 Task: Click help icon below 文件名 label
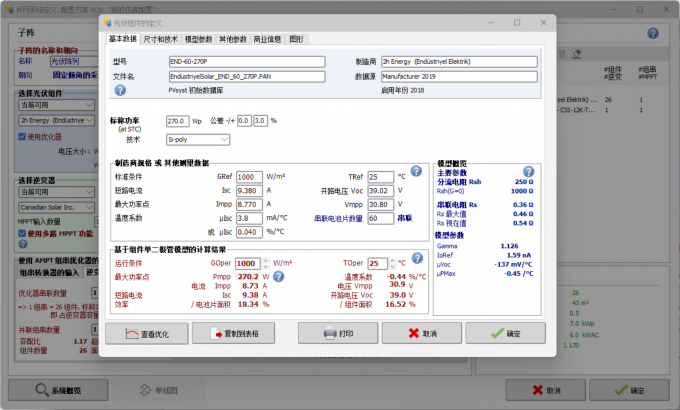pyautogui.click(x=120, y=90)
